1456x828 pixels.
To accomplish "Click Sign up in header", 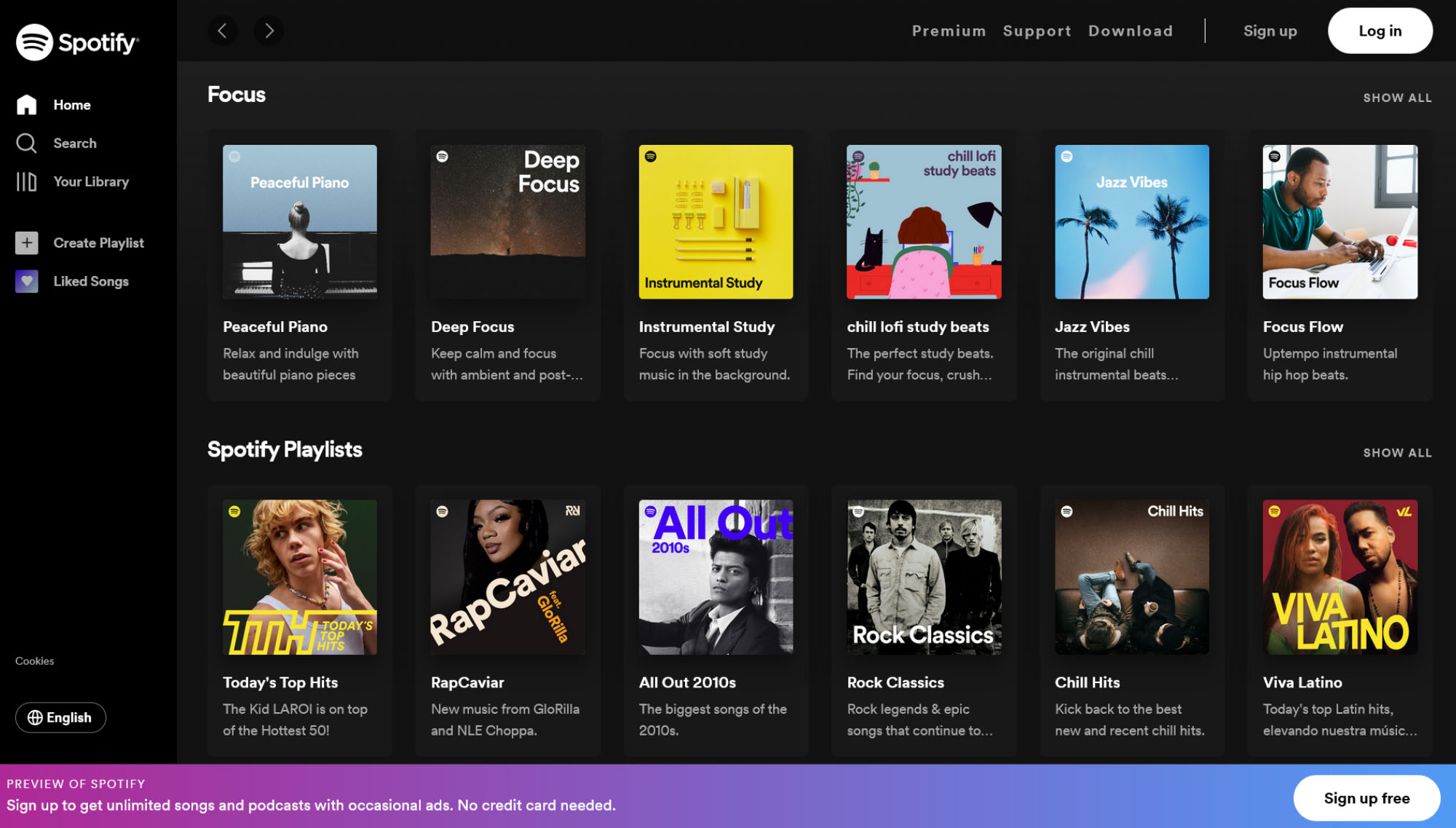I will tap(1270, 31).
